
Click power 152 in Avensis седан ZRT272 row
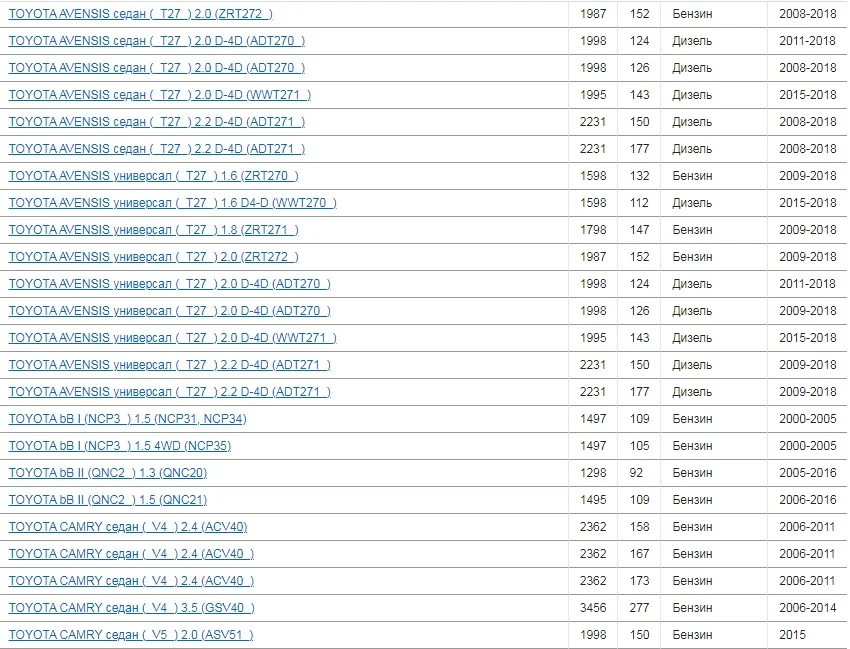pos(640,14)
